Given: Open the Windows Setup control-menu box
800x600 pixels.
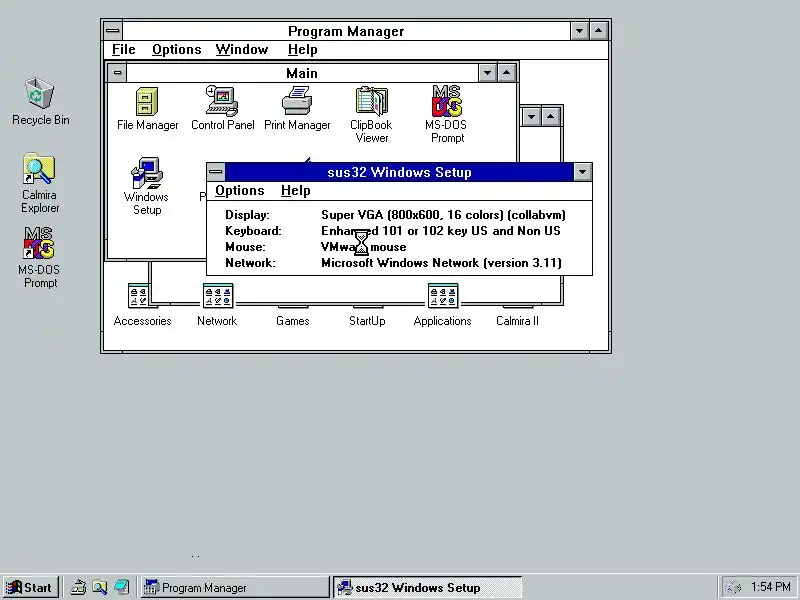Looking at the screenshot, I should pos(216,172).
